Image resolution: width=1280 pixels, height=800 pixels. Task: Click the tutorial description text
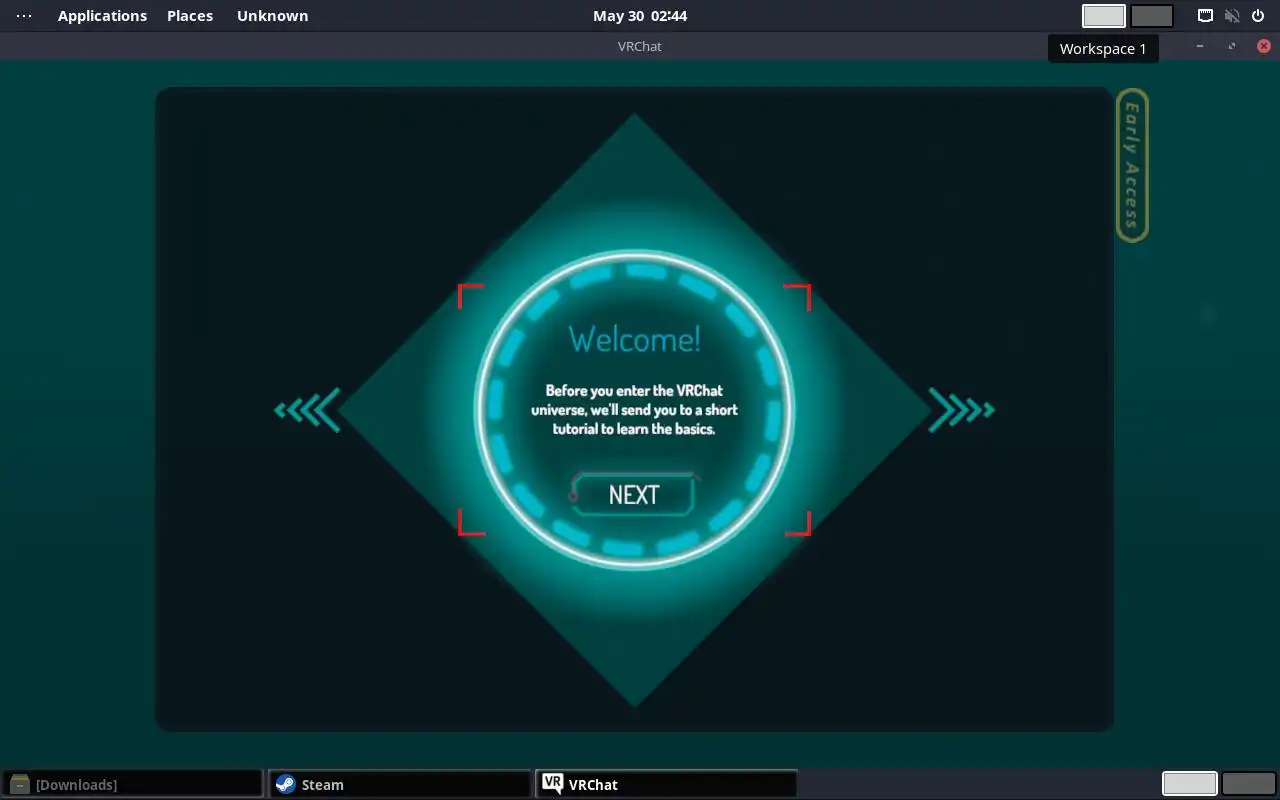tap(634, 410)
